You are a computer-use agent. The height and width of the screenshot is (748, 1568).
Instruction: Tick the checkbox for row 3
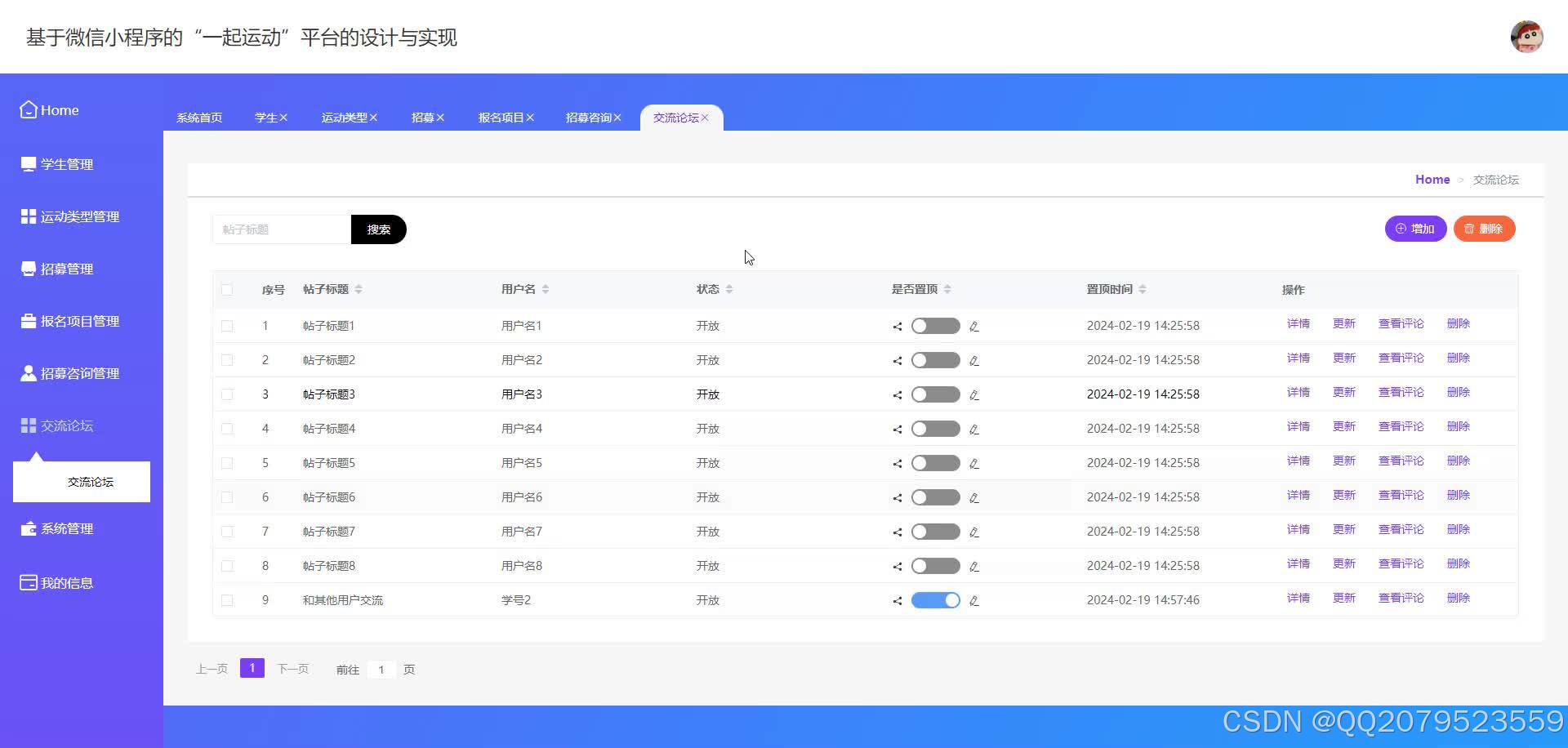coord(227,394)
